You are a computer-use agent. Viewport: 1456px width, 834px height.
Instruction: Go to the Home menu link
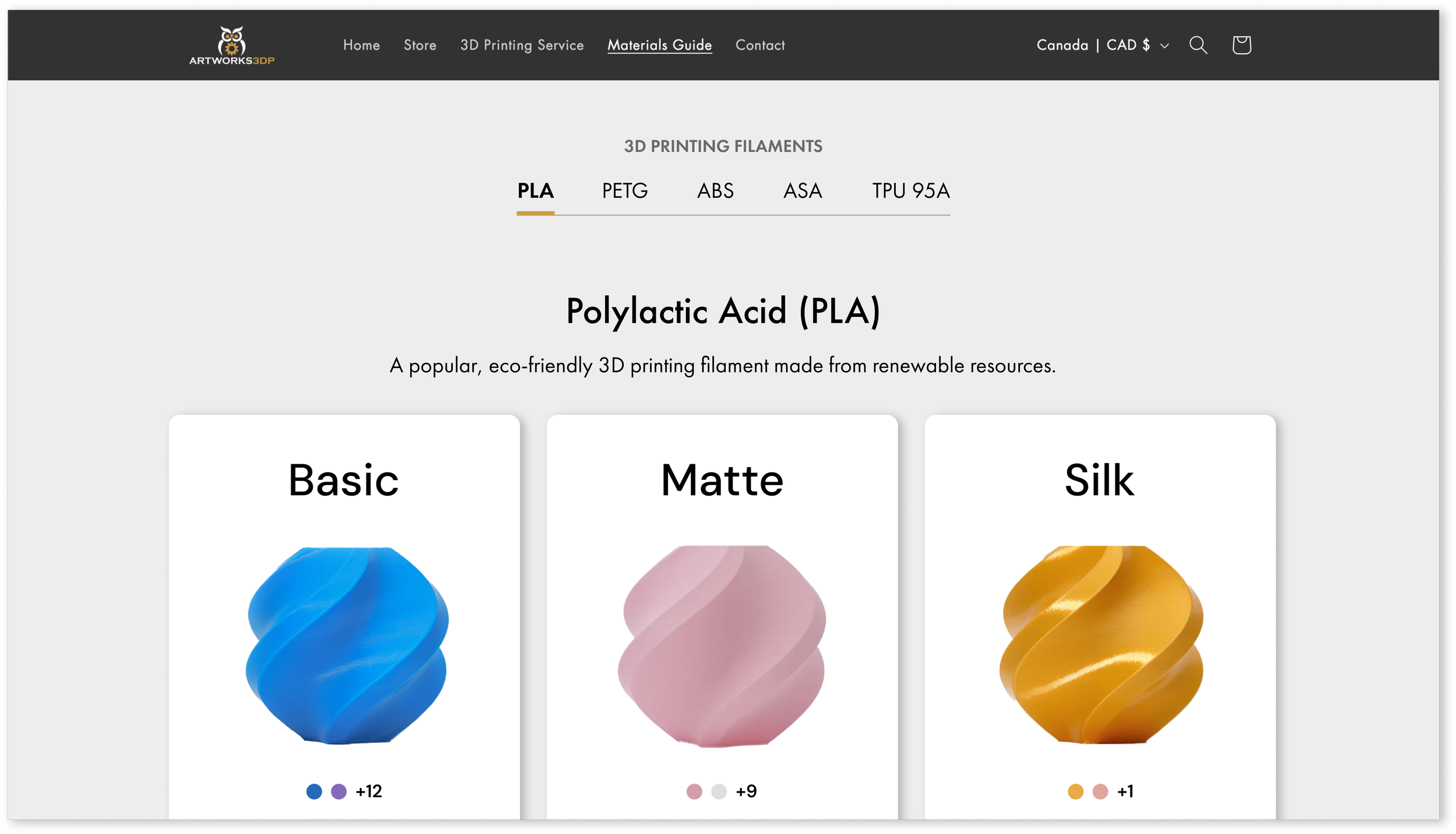[361, 45]
